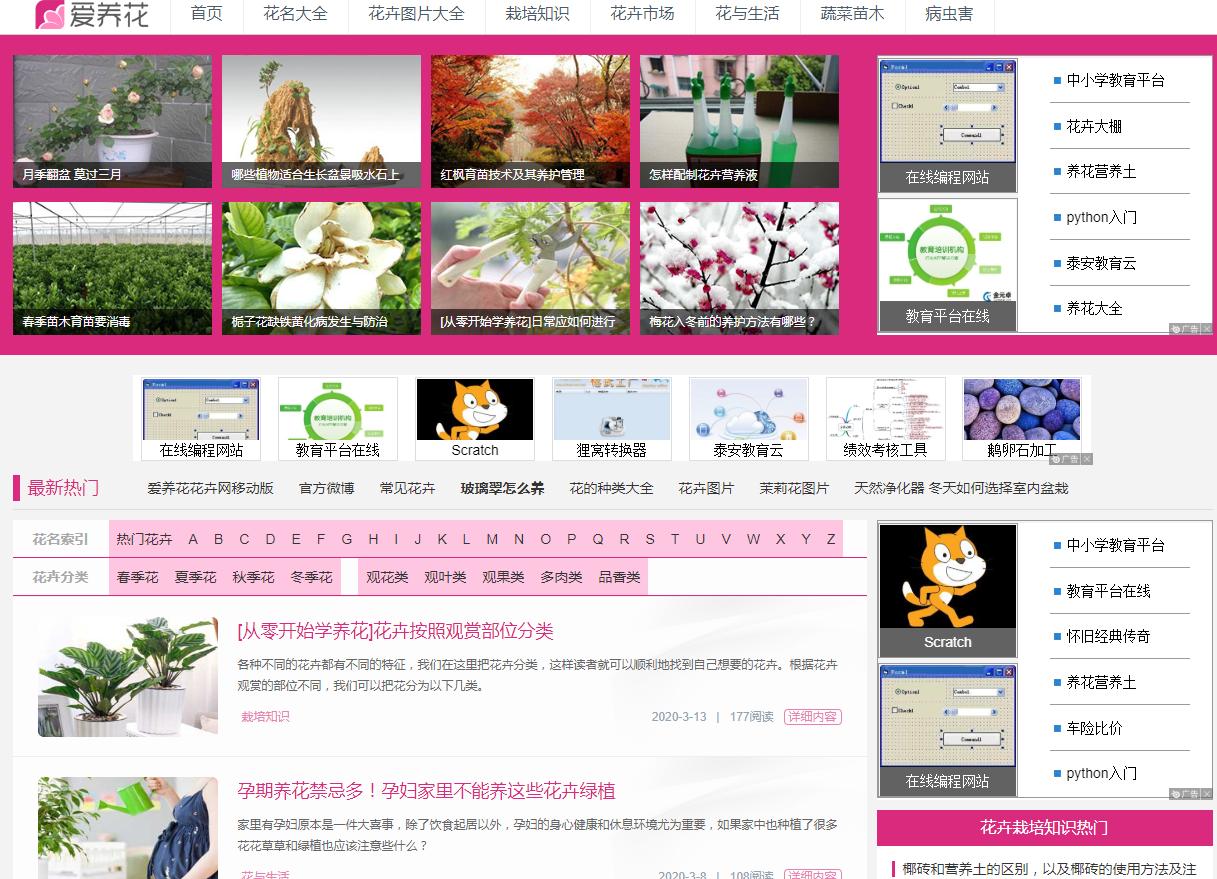Check the CheckA checkbox in the top-right ad form
The width and height of the screenshot is (1217, 879).
[895, 106]
